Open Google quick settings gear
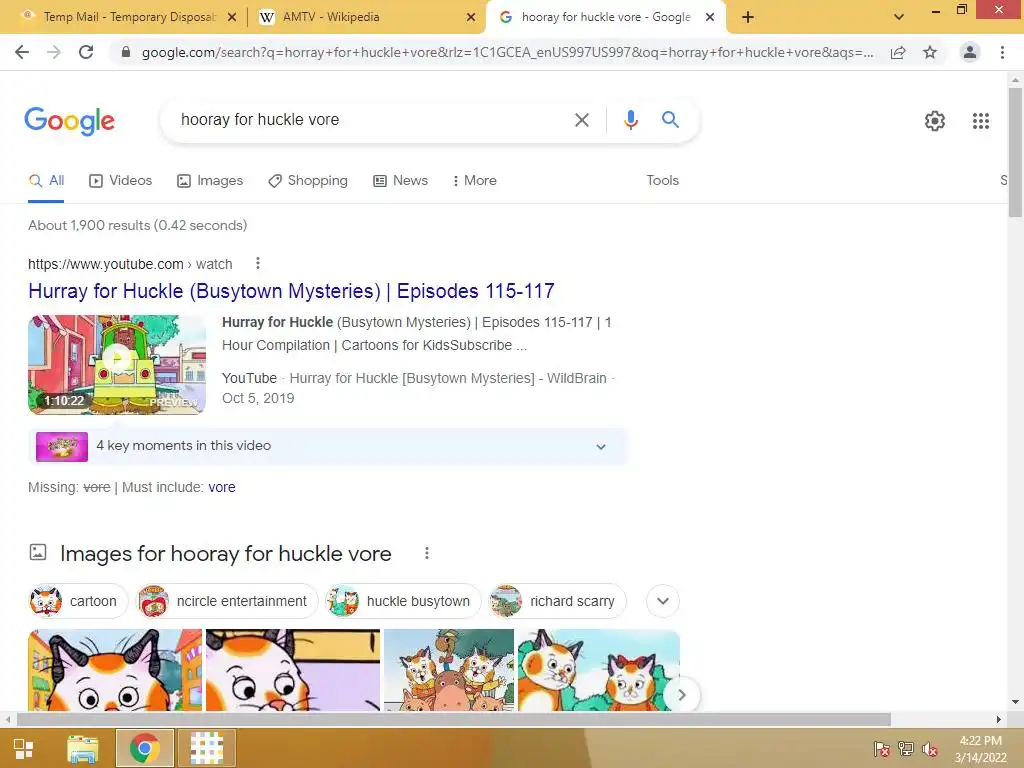 [x=935, y=121]
